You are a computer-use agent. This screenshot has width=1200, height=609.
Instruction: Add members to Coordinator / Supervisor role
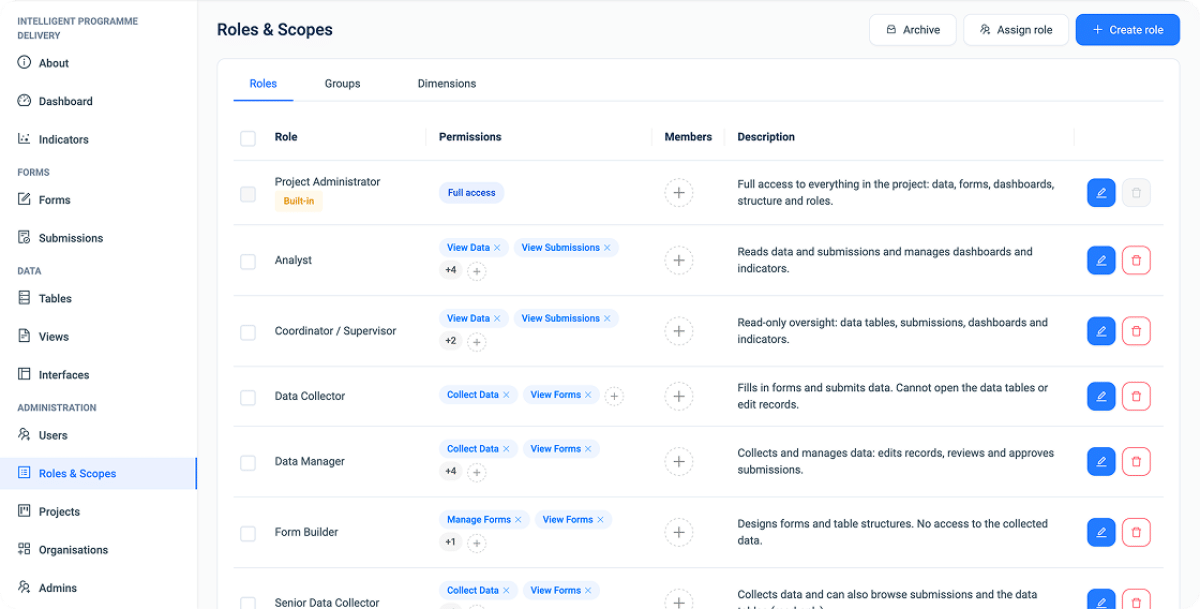point(678,331)
